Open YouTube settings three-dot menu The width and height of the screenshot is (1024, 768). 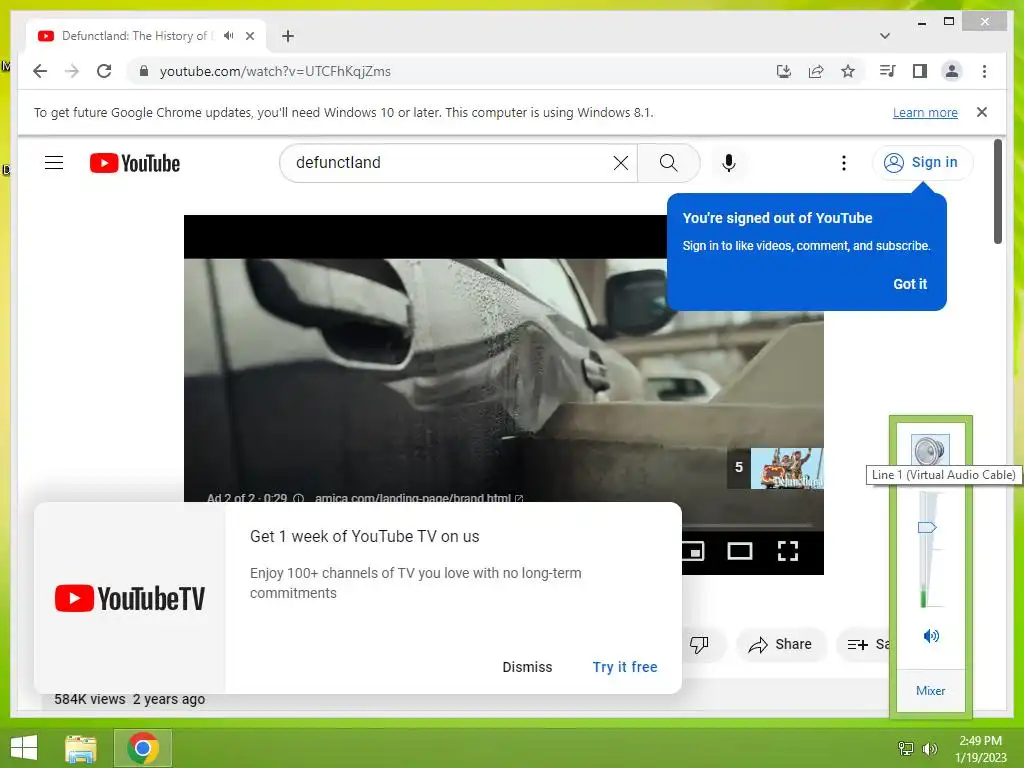click(x=844, y=163)
